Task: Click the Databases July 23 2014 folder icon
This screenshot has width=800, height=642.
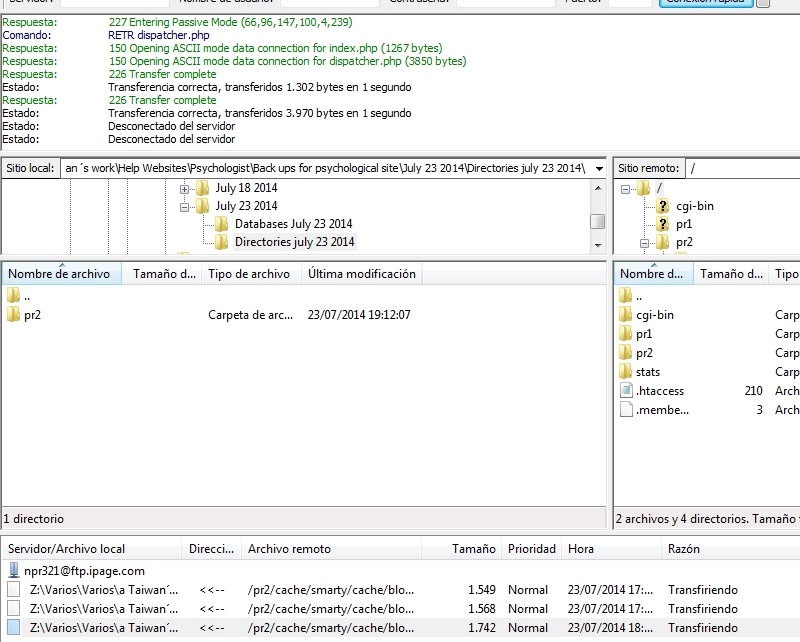Action: pyautogui.click(x=221, y=224)
